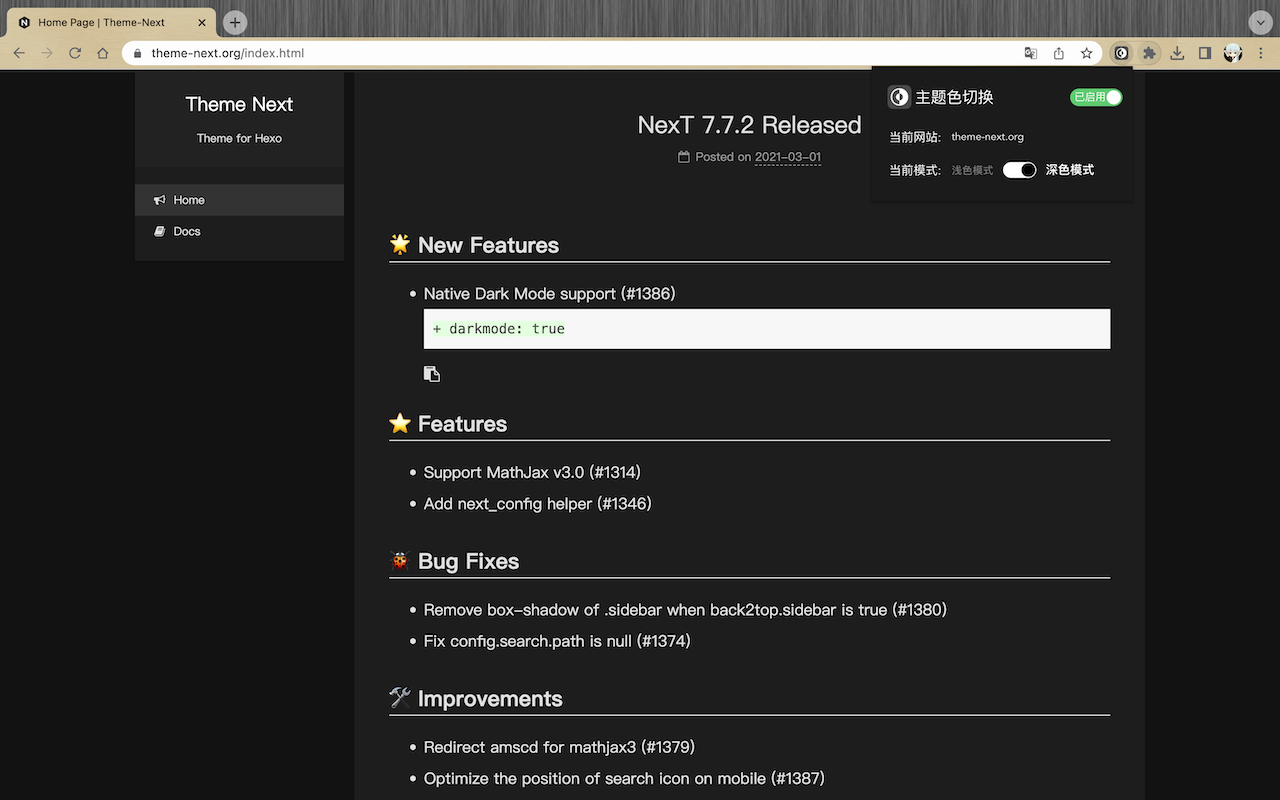Click 'Add next_config helper (#1346)' item
Viewport: 1280px width, 800px height.
[x=537, y=504]
